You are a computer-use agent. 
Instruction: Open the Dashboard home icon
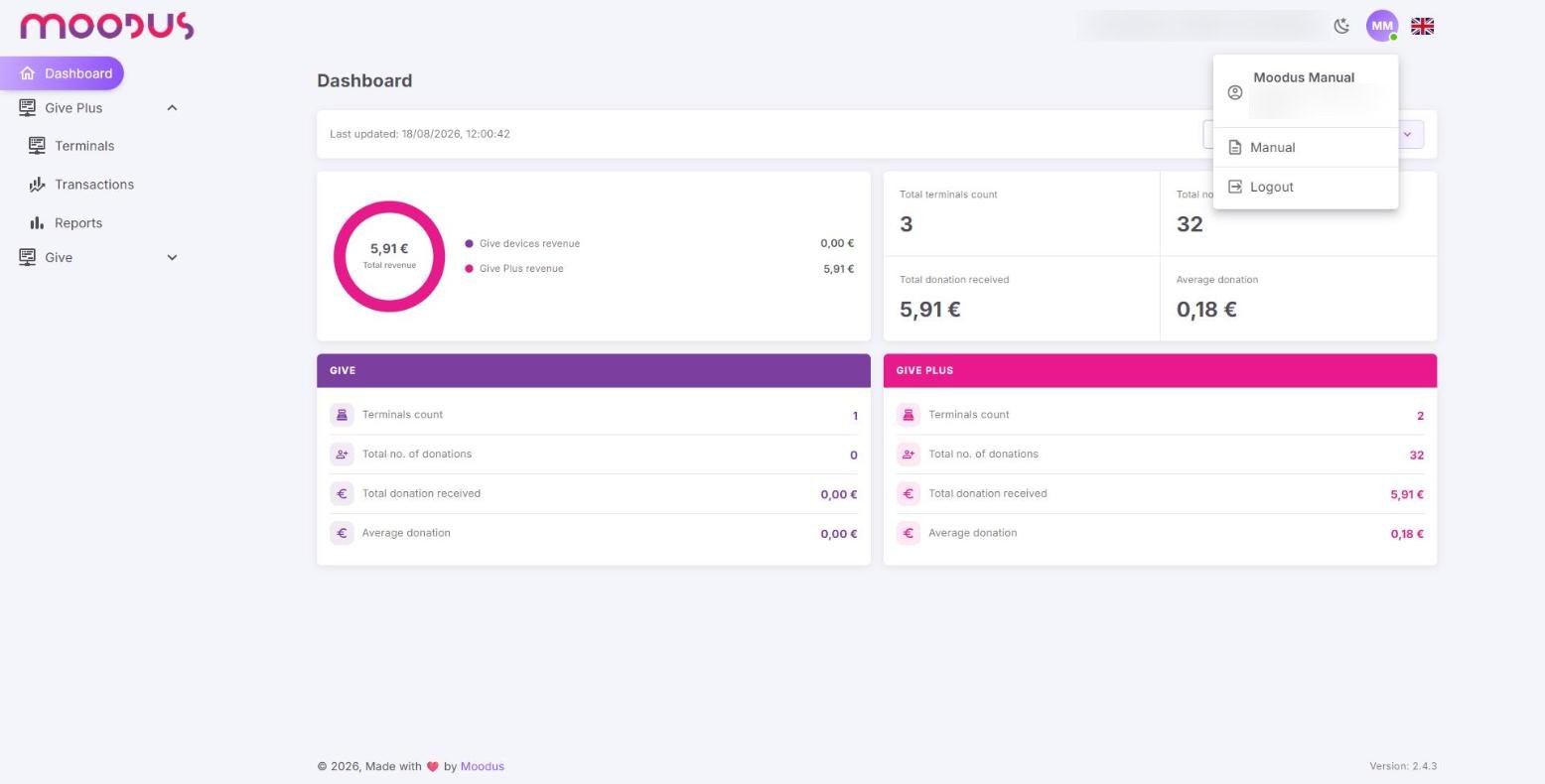click(28, 73)
